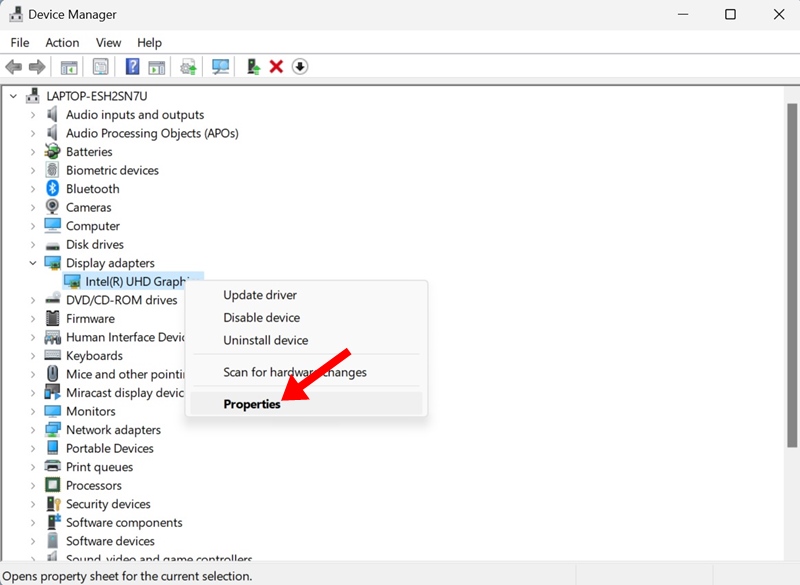This screenshot has height=585, width=800.
Task: Click the Show/Hide action pane toolbar icon
Action: click(157, 67)
